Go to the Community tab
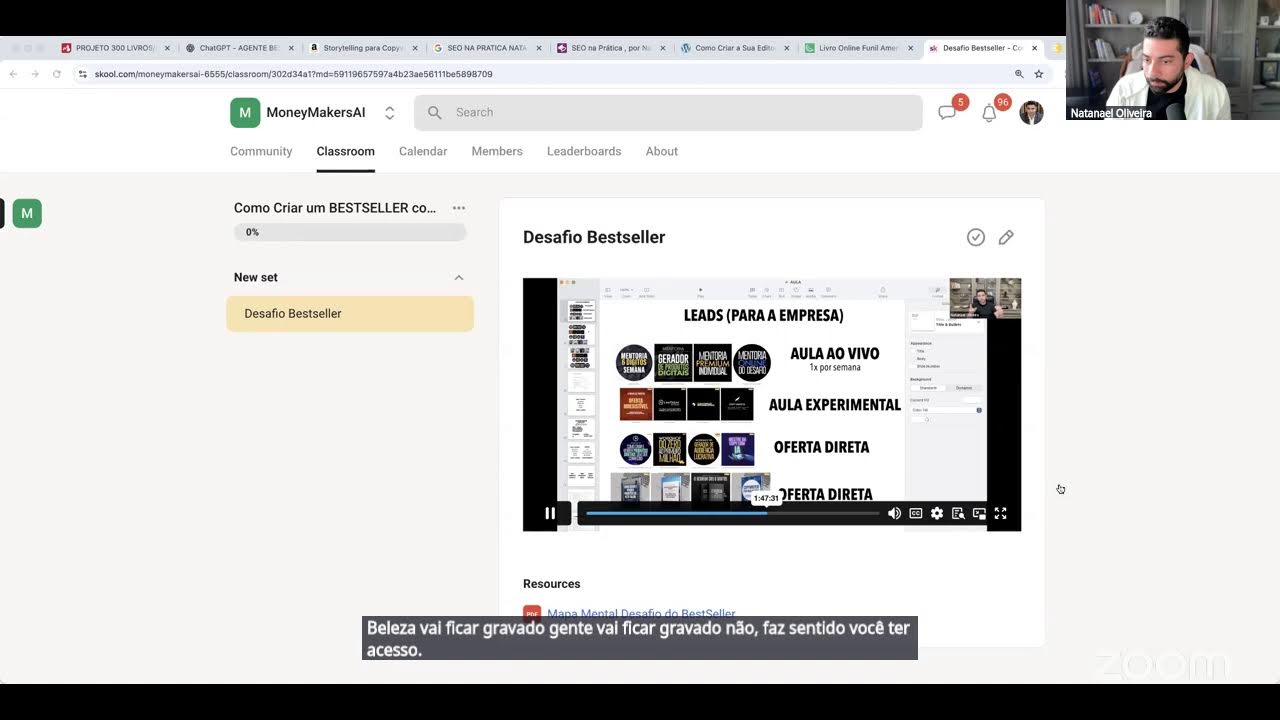 (261, 151)
